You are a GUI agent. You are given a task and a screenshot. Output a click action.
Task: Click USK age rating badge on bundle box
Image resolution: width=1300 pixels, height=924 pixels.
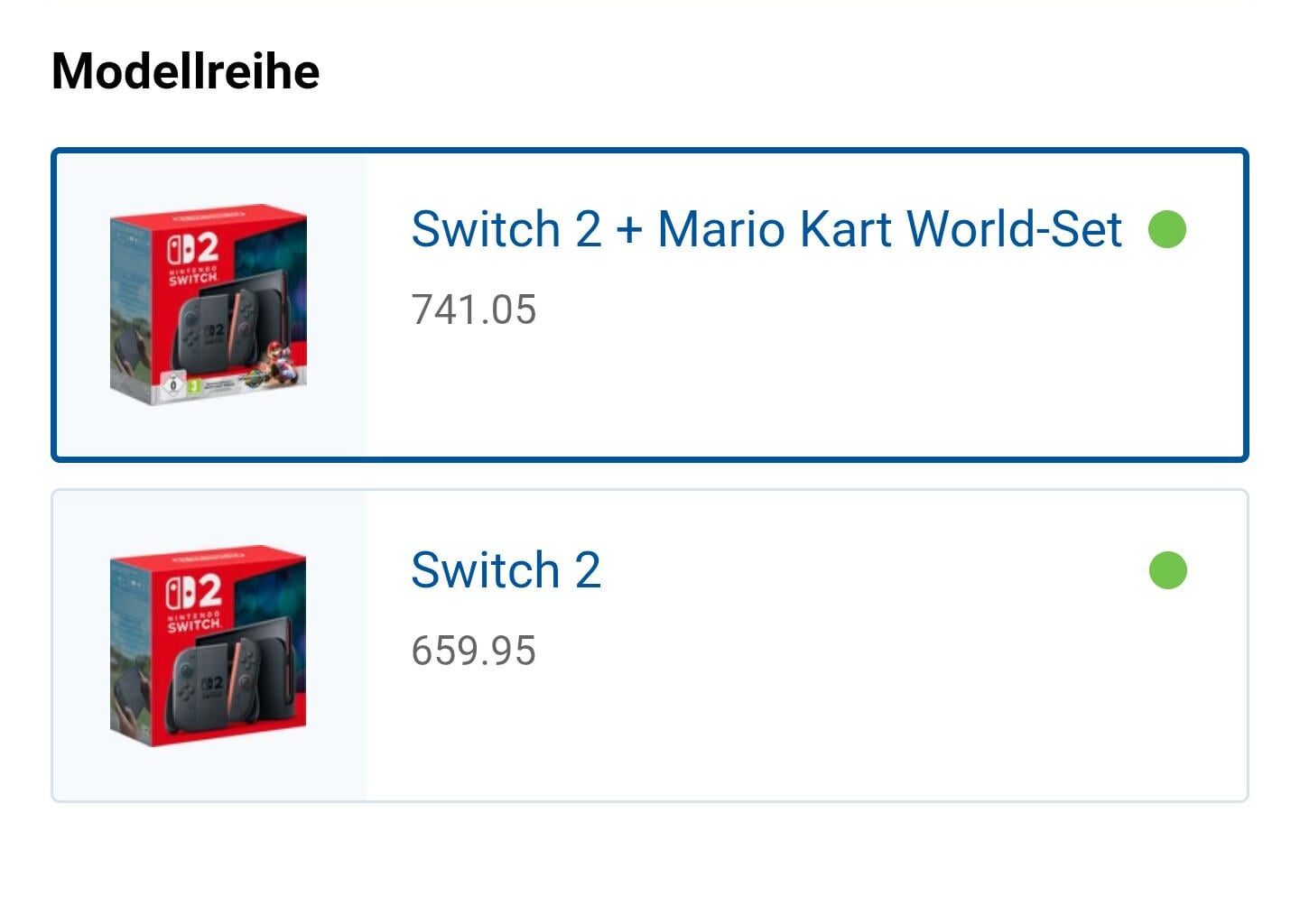172,385
